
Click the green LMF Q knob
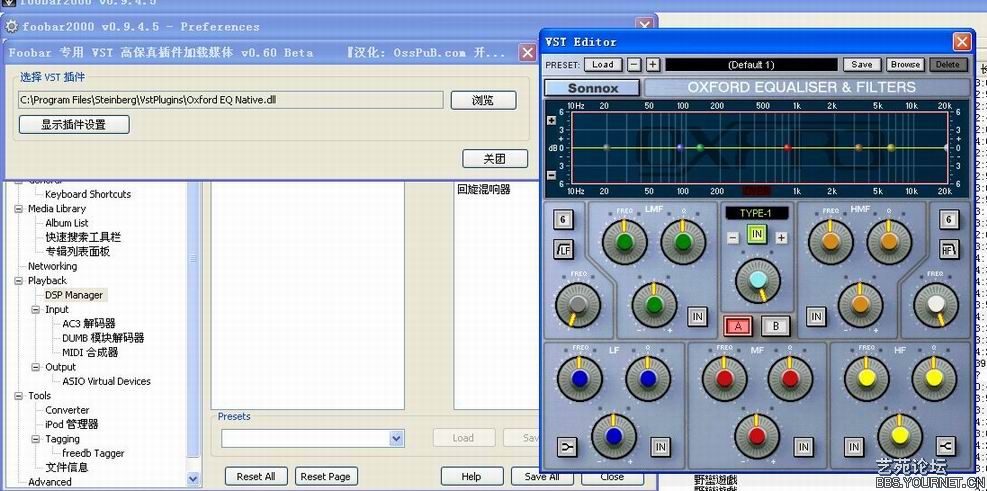pos(683,242)
